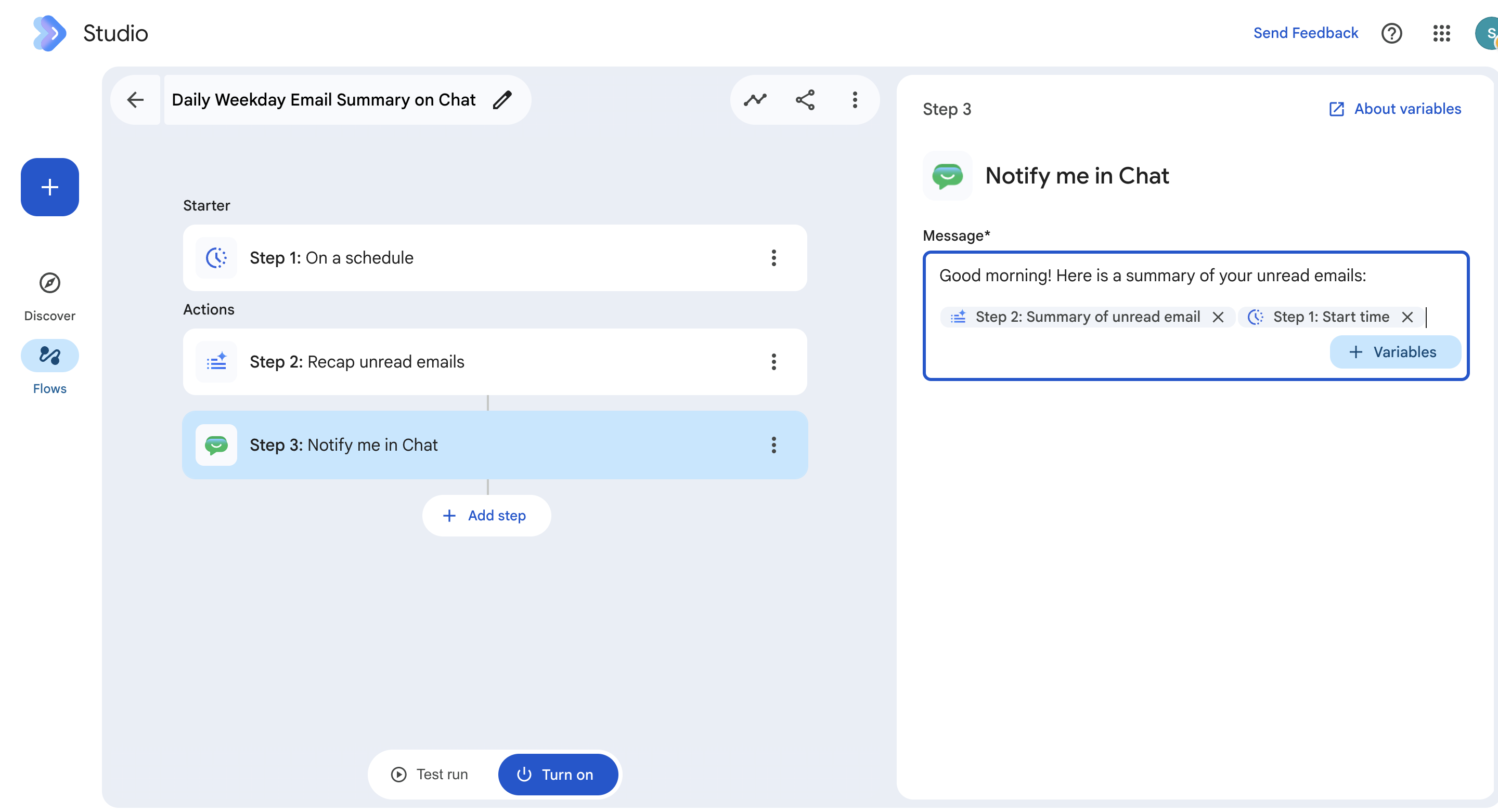Click the external-link icon beside About variables
The image size is (1498, 812).
[1336, 109]
